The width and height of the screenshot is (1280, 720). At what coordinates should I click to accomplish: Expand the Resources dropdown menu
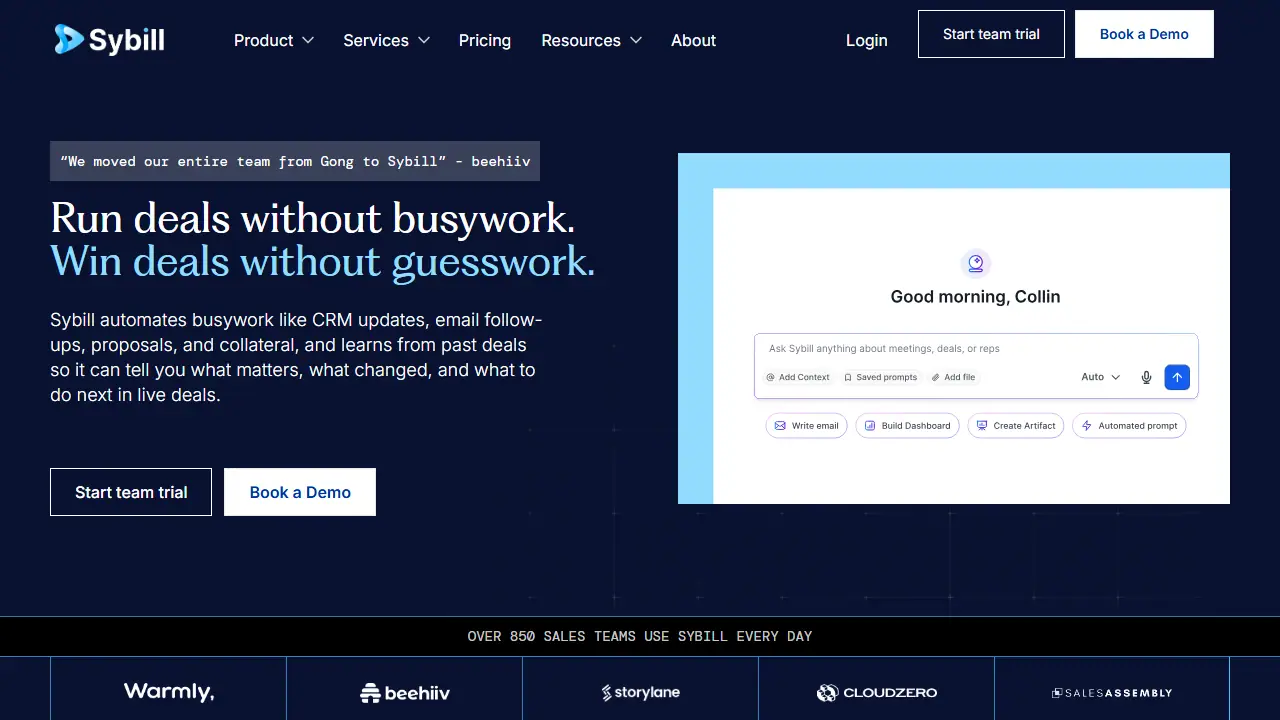pyautogui.click(x=591, y=40)
